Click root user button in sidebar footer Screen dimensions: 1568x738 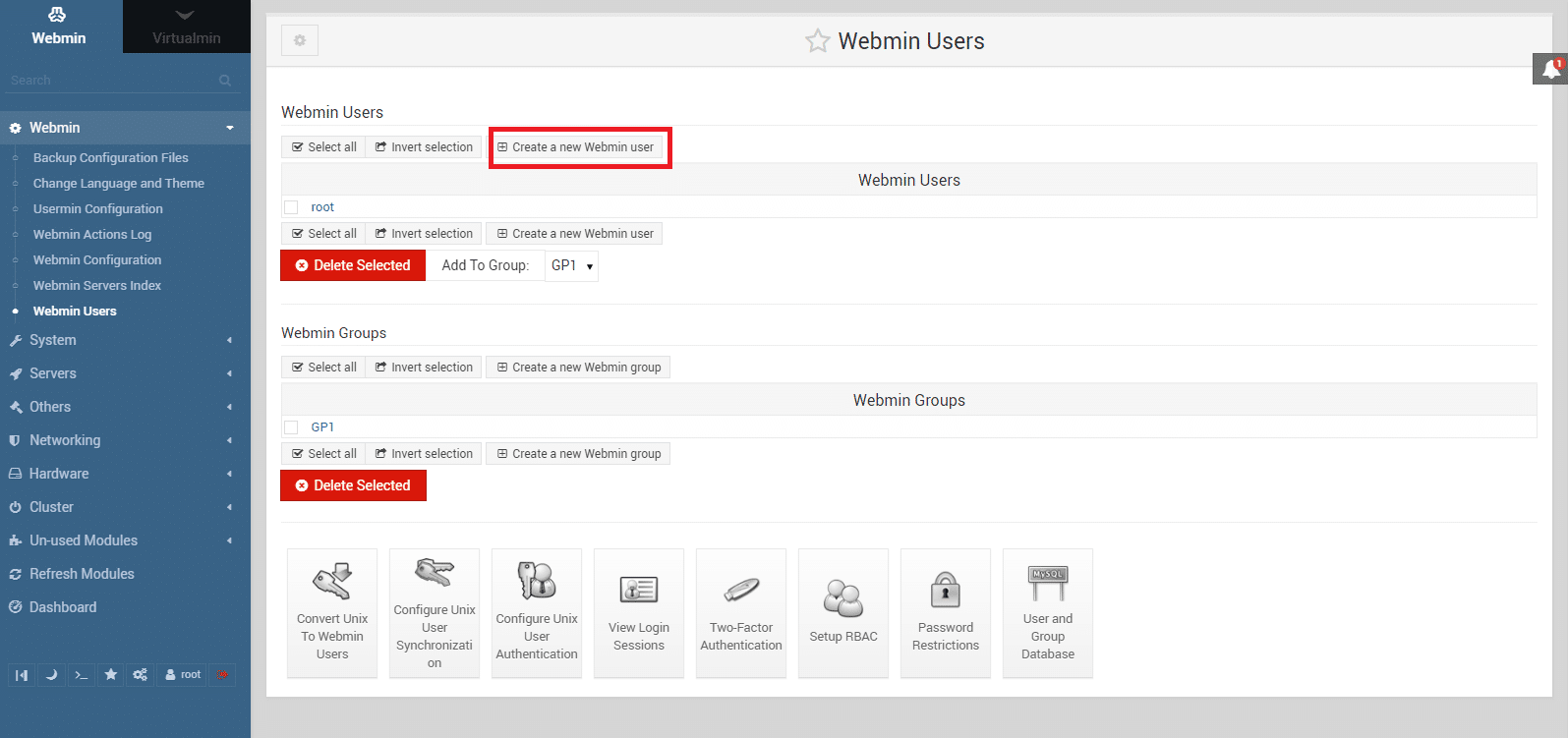pyautogui.click(x=183, y=675)
